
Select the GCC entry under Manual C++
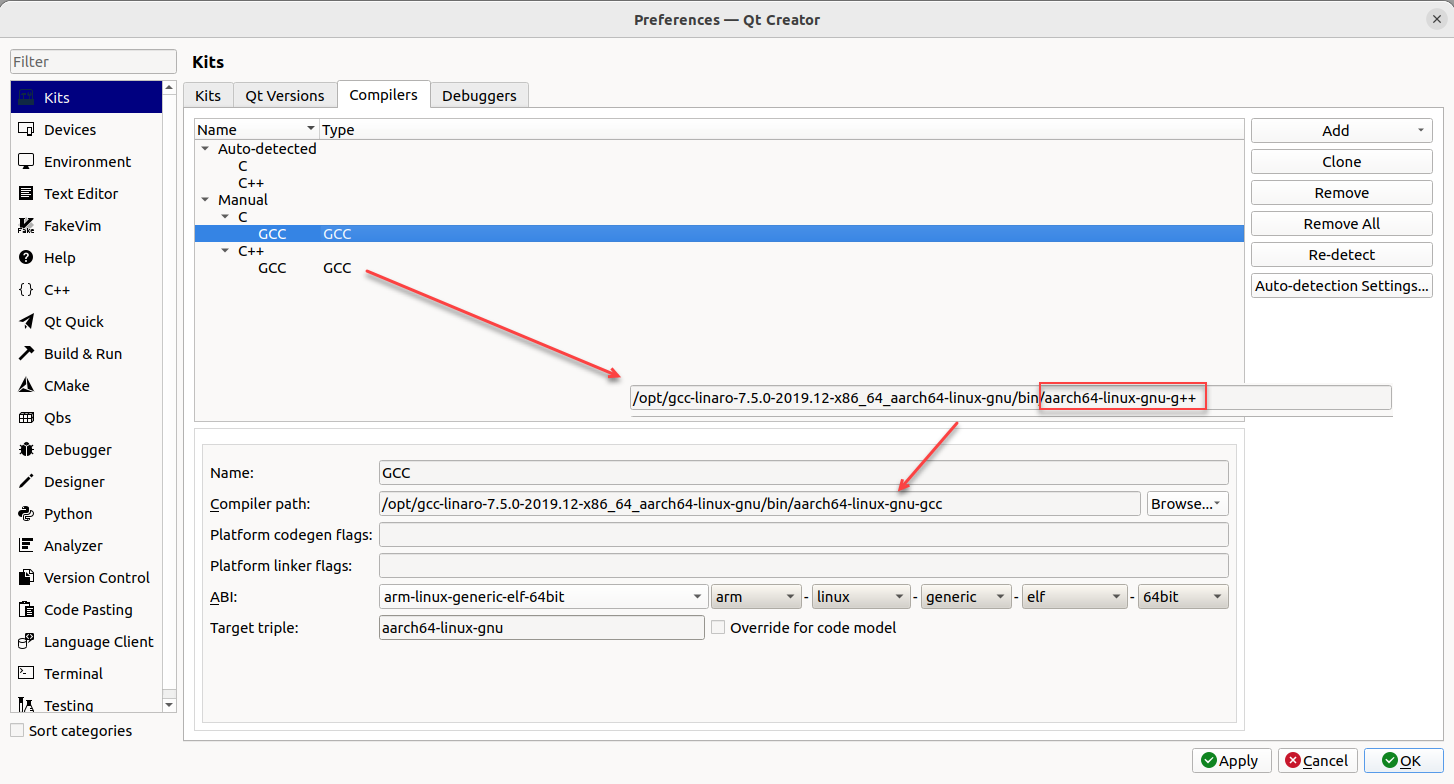[272, 268]
